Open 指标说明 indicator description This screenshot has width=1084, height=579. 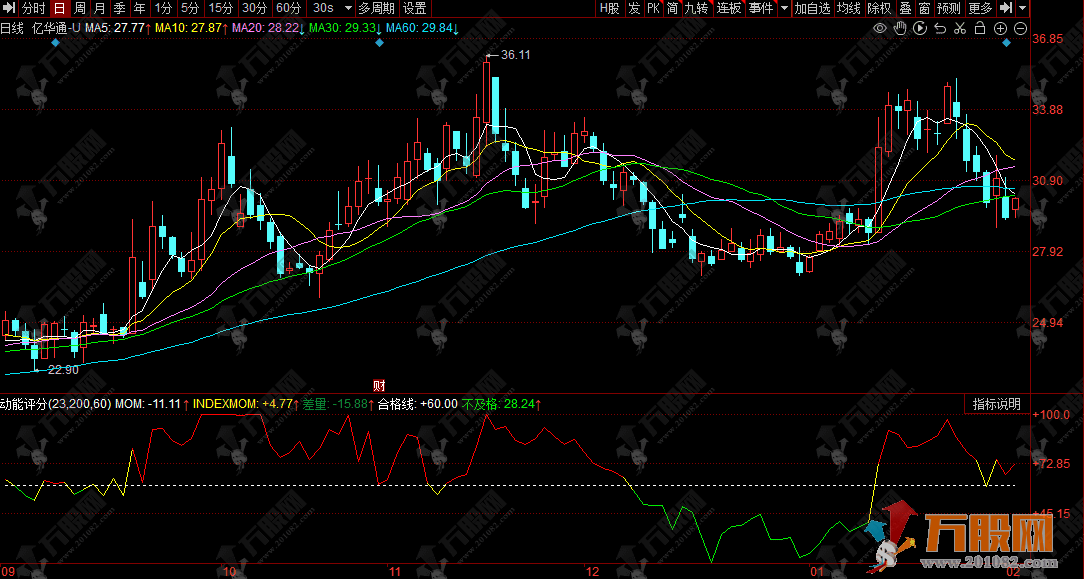click(997, 404)
